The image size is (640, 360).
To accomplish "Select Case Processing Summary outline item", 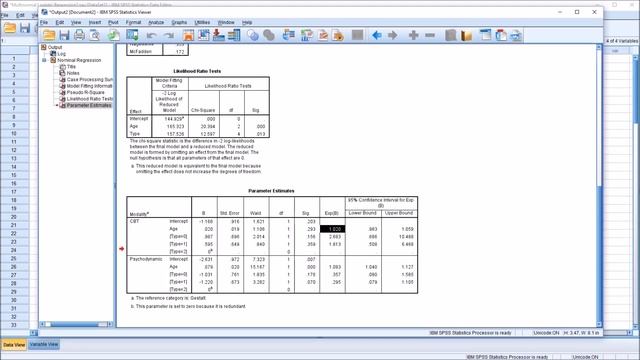I will pos(90,80).
